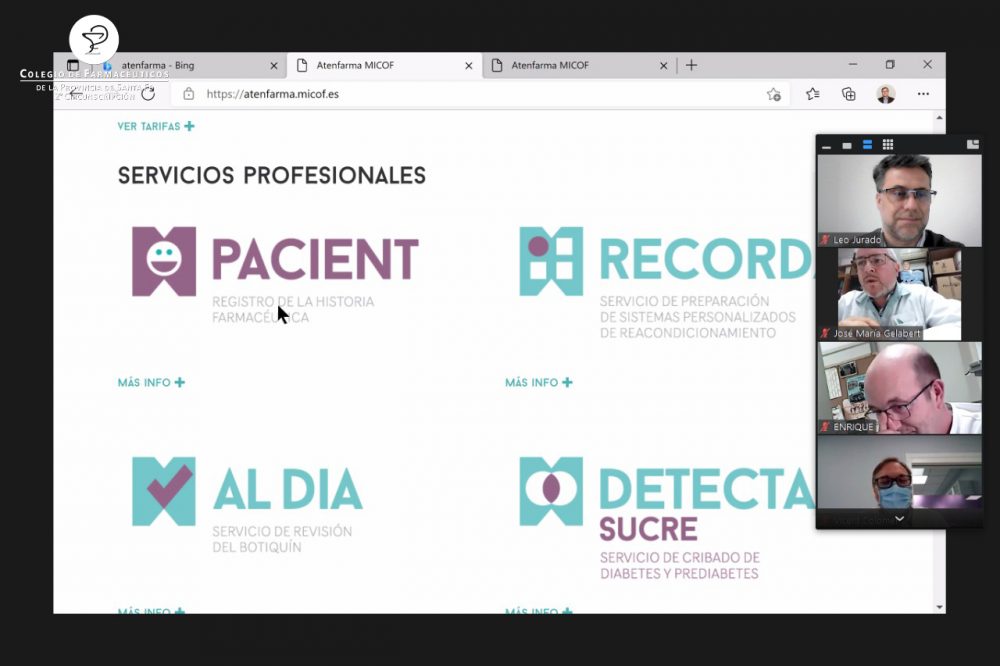Click "SERVICIO DE REVISIÓN DEL BOTIQUÍN" text
Screen dimensions: 1000x666
[x=282, y=539]
